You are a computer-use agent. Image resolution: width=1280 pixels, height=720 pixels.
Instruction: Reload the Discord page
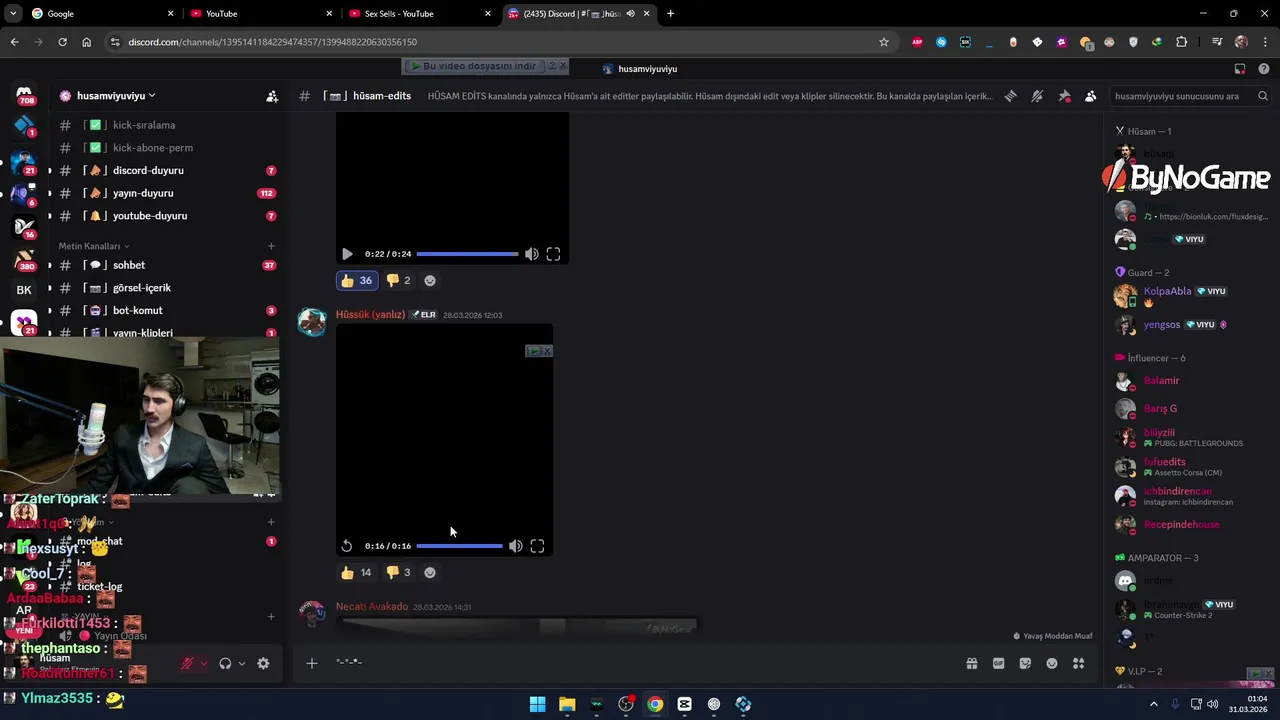pos(62,42)
